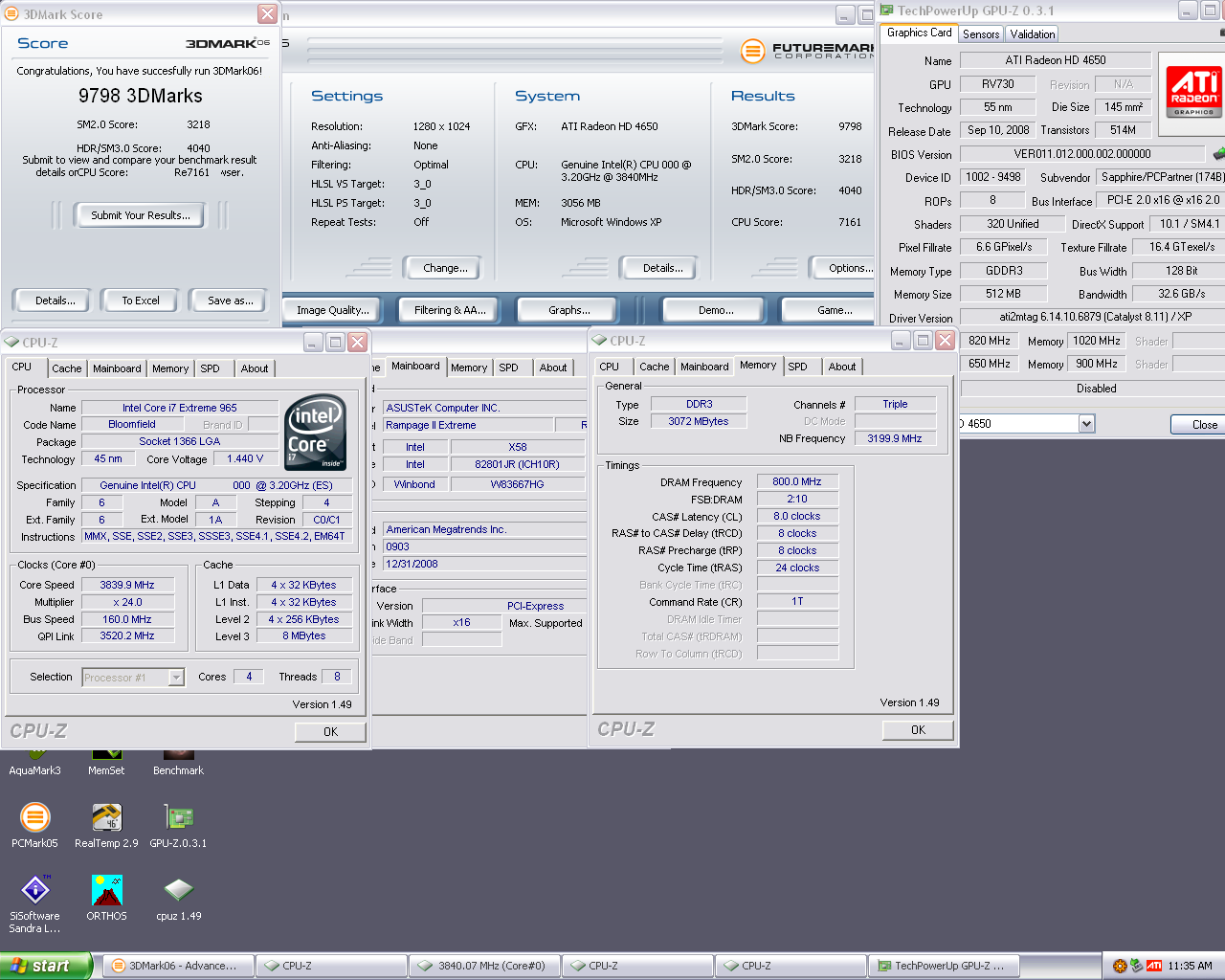Viewport: 1225px width, 980px height.
Task: Expand the GPU selection dropdown in GPU-Z
Action: pos(1086,424)
